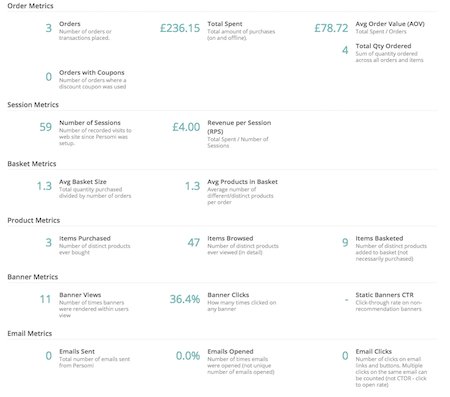
Task: Click the Basket Metrics section heading
Action: [x=32, y=164]
